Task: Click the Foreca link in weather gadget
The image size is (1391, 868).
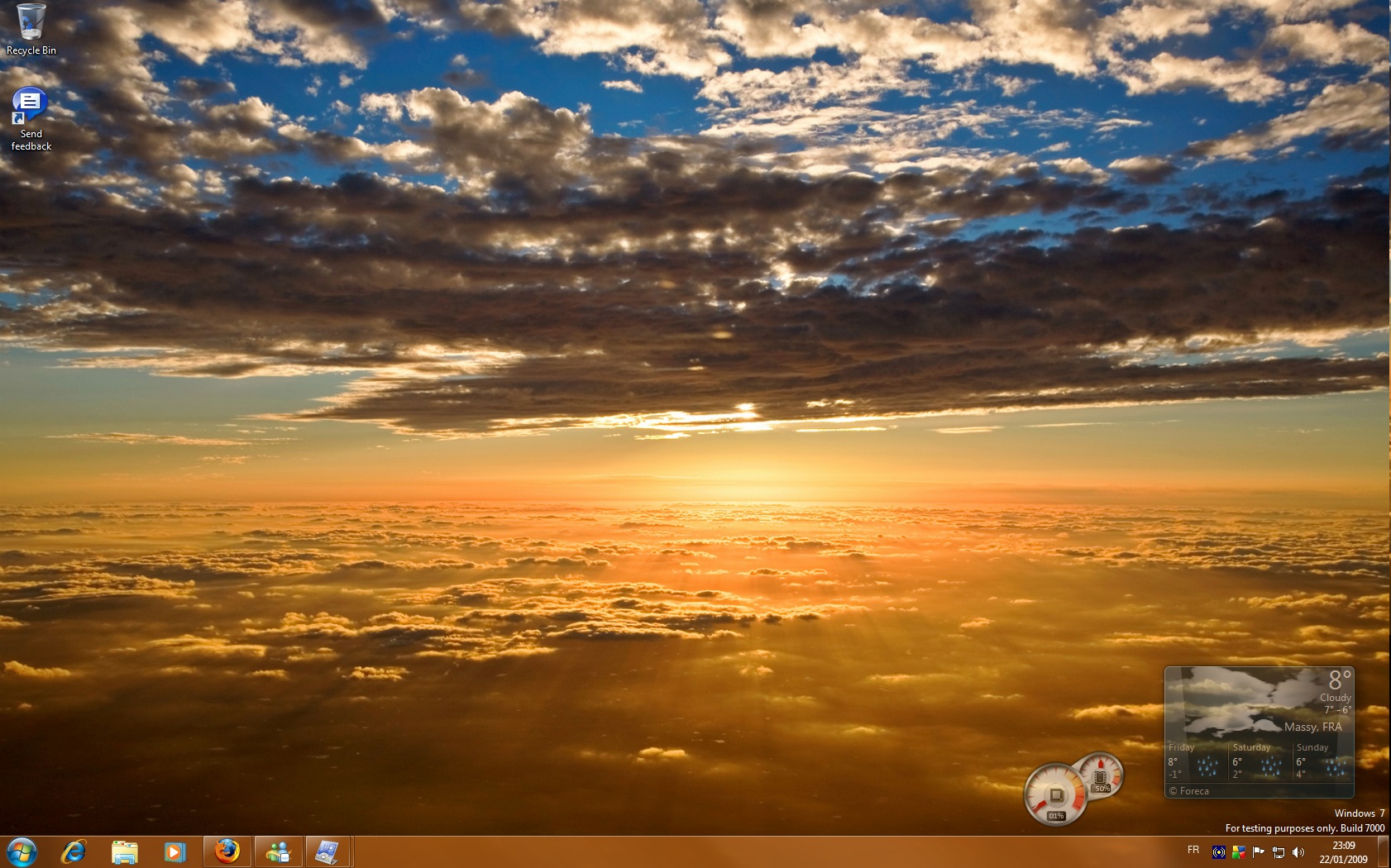Action: [x=1193, y=791]
